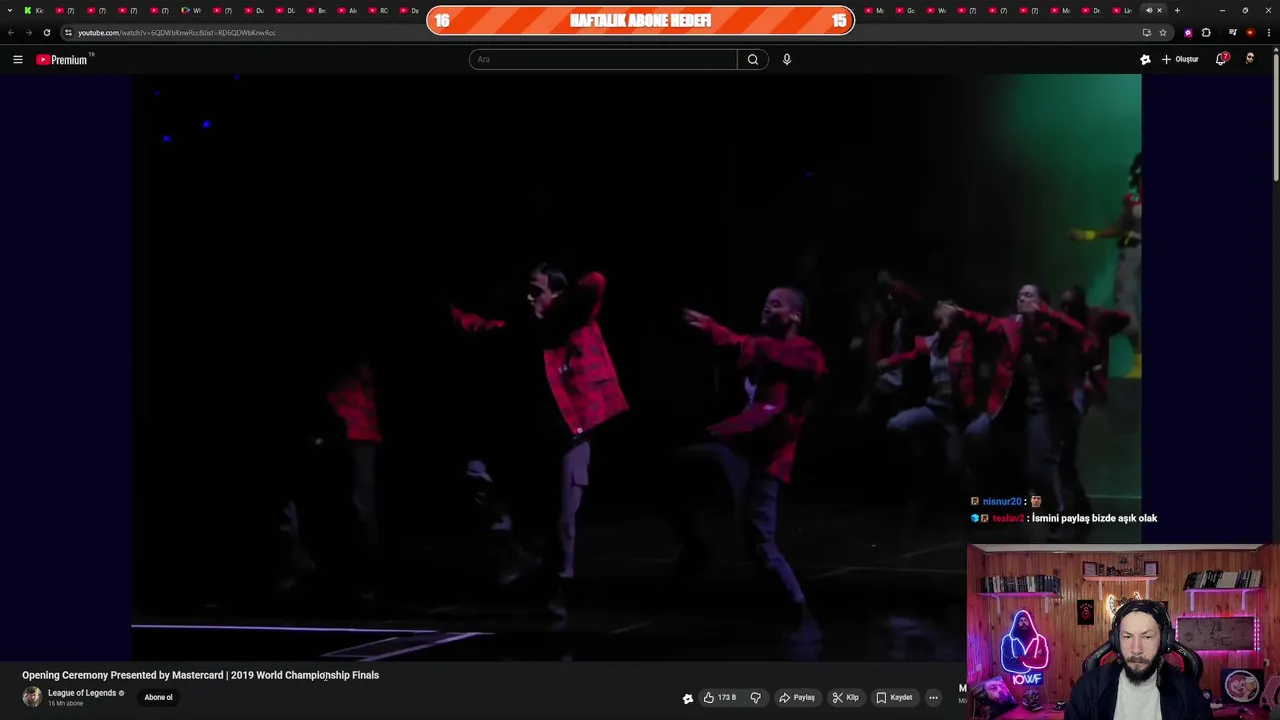Open the browser profile icon in toolbar
1280x720 pixels.
click(x=1250, y=32)
